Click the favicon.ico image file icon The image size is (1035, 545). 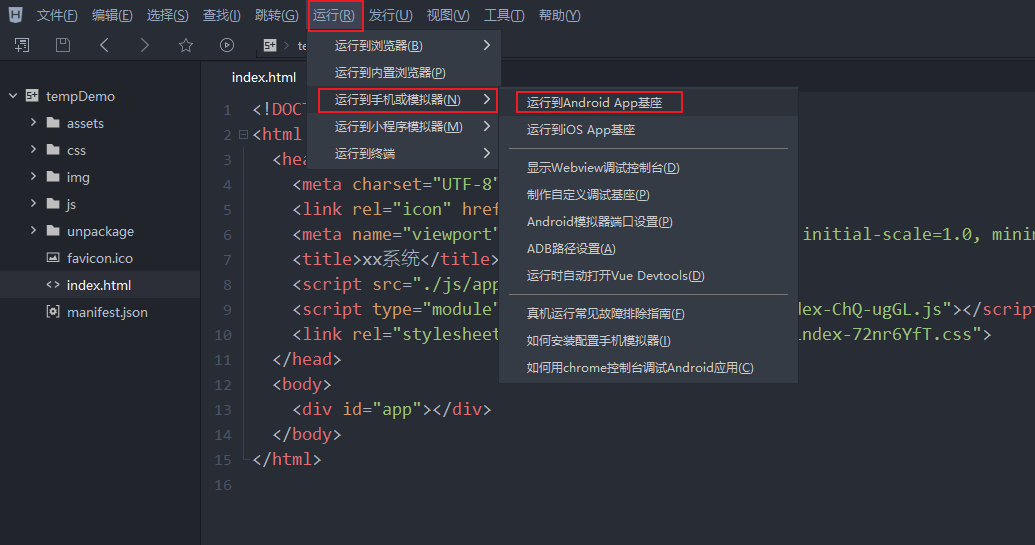tap(53, 258)
